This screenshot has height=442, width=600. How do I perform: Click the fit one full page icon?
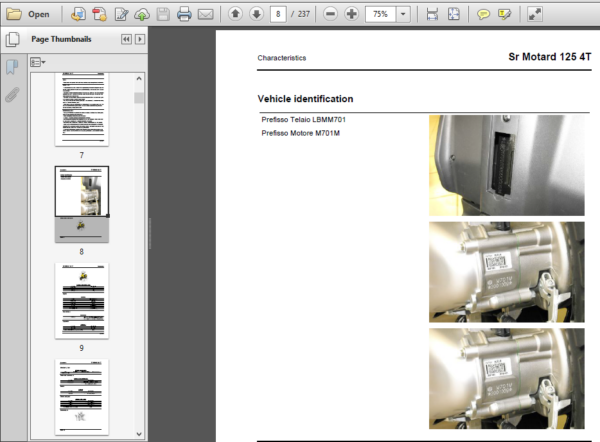453,15
